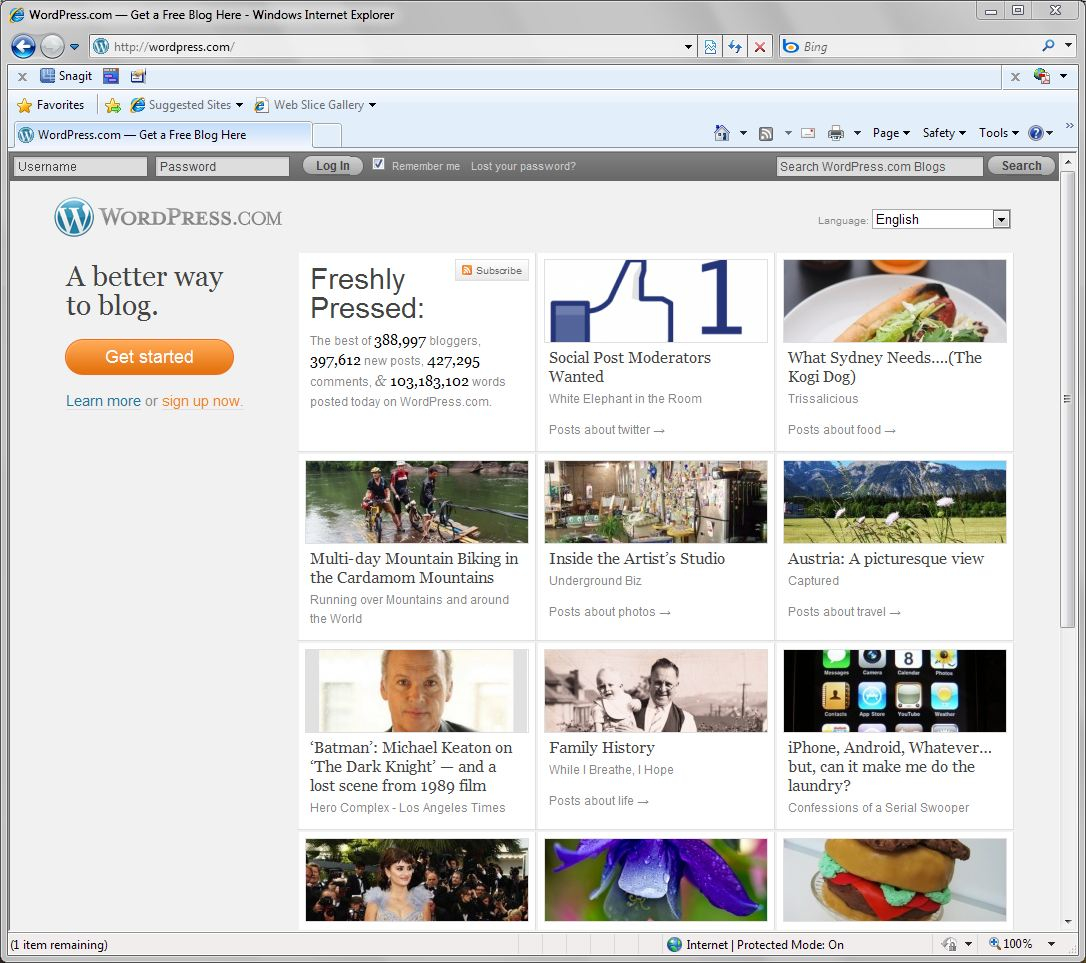Toggle the Remember me checkbox

(x=378, y=165)
